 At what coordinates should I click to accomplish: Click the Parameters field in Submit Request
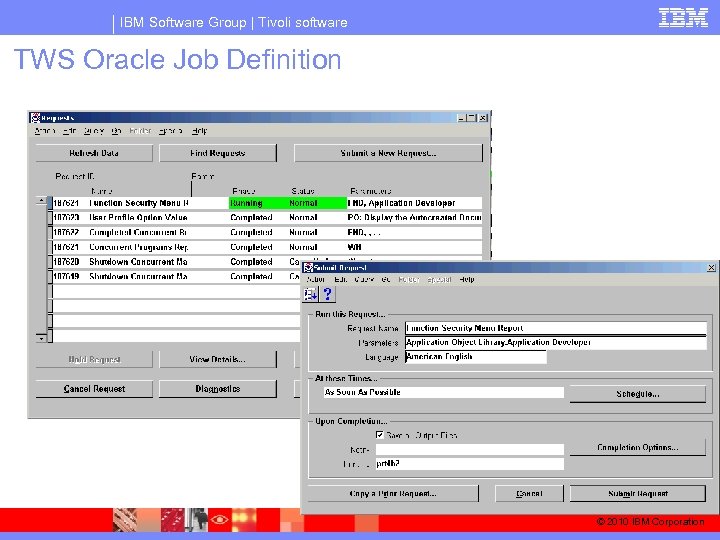[556, 343]
